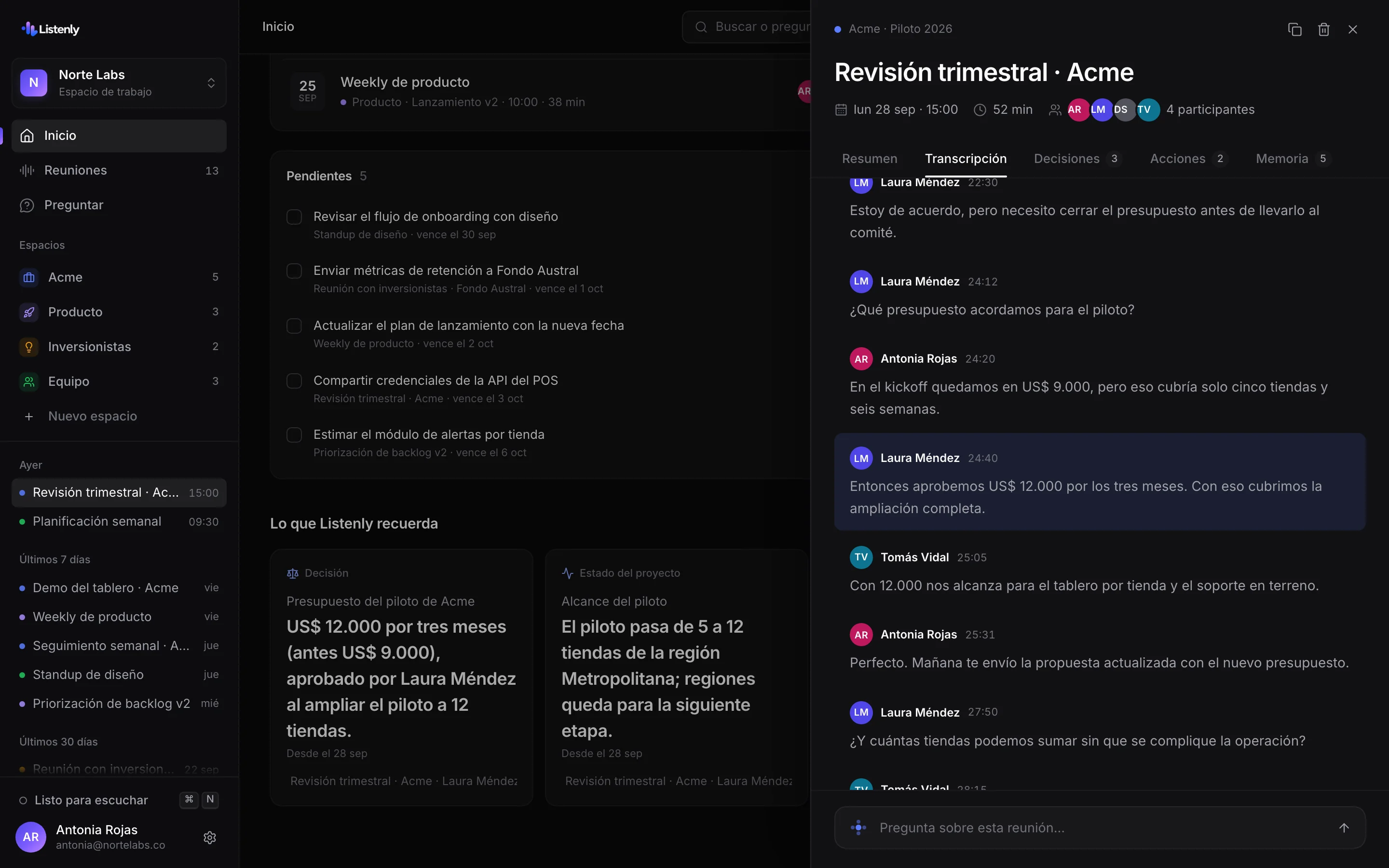Open 'Priorización de backlog v2' meeting
Screen dimensions: 1389x868
click(119, 703)
